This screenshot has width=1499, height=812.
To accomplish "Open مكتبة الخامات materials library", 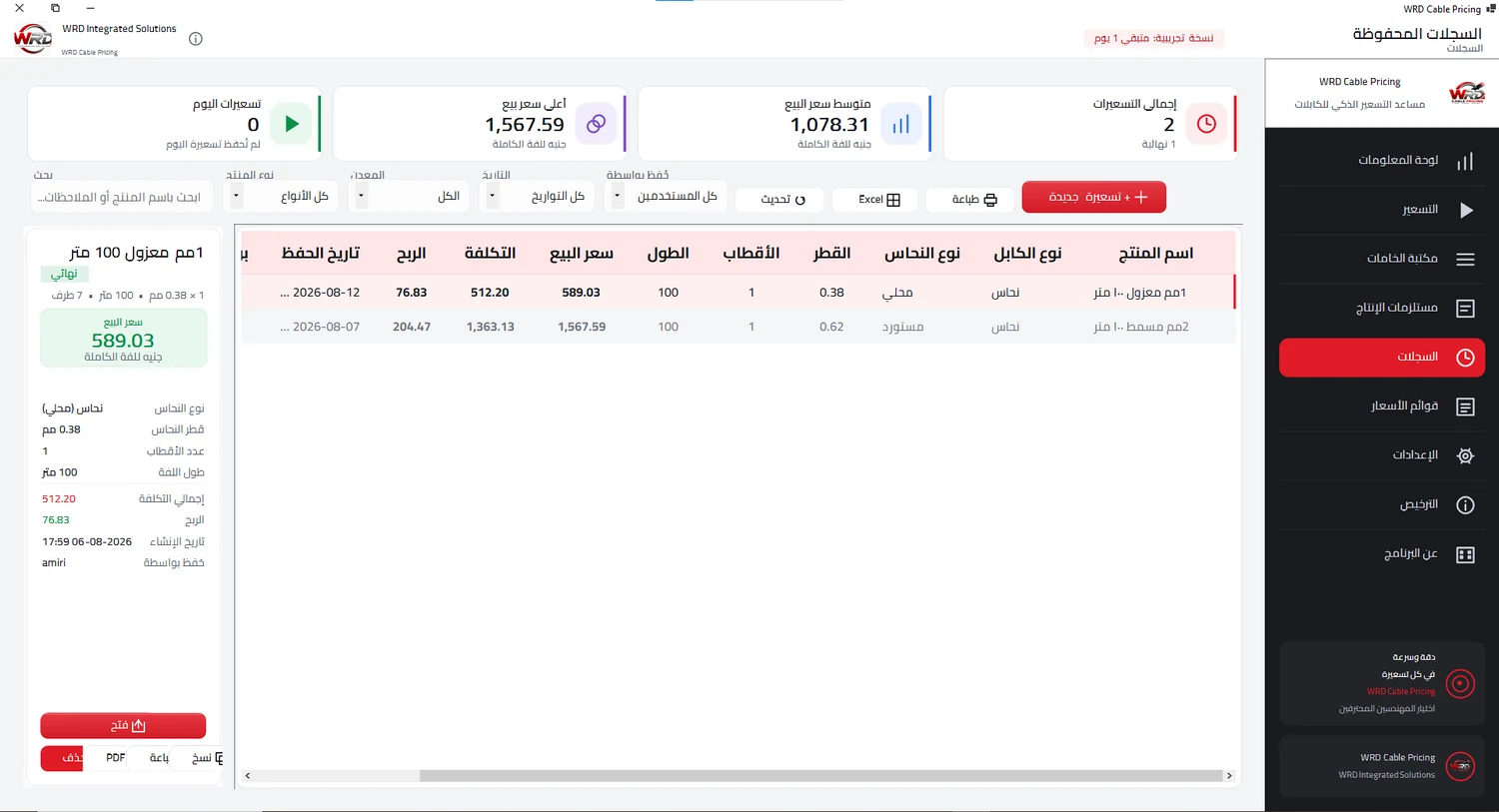I will [x=1381, y=259].
